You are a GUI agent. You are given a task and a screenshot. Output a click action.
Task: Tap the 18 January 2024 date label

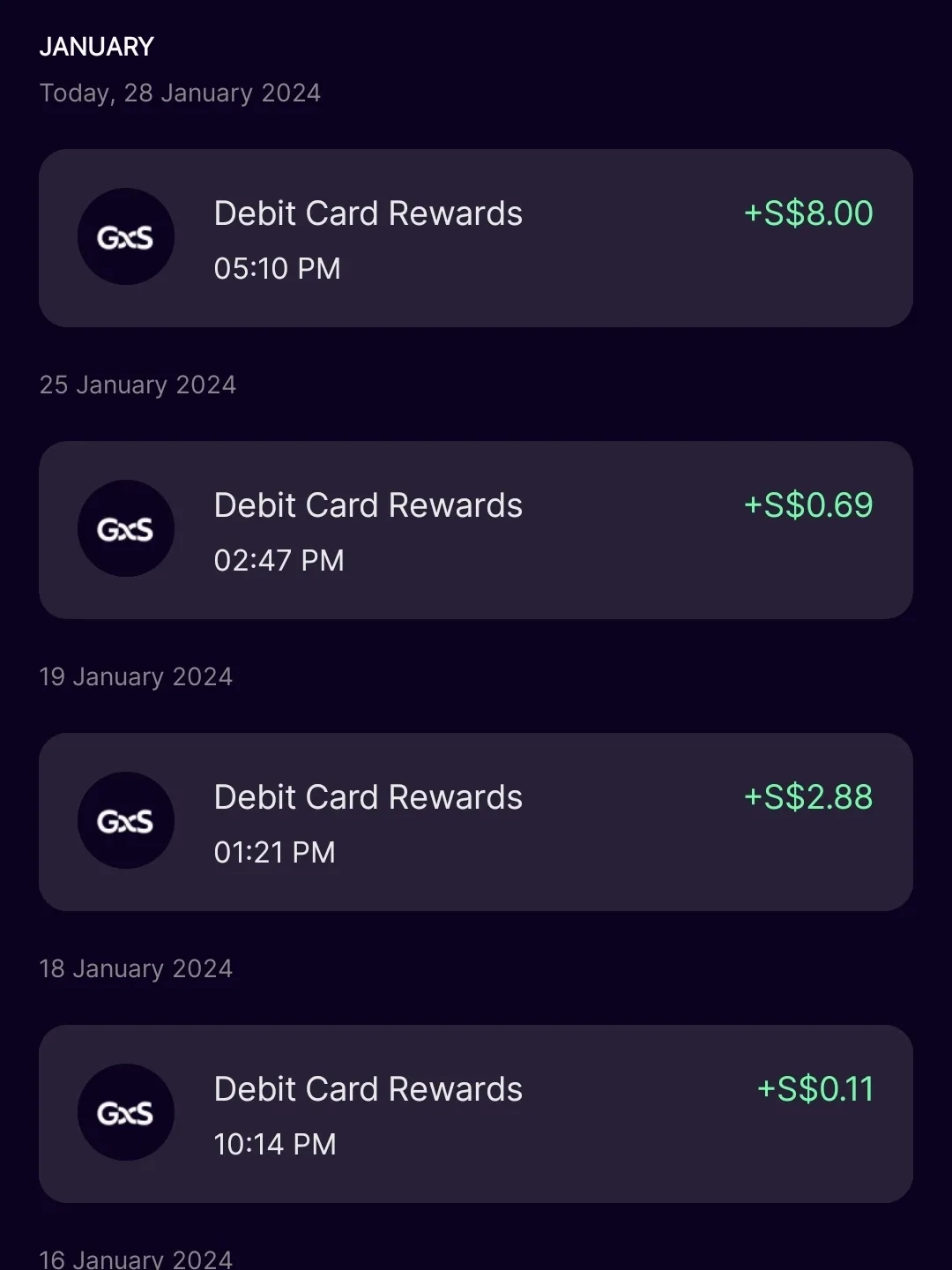(136, 969)
